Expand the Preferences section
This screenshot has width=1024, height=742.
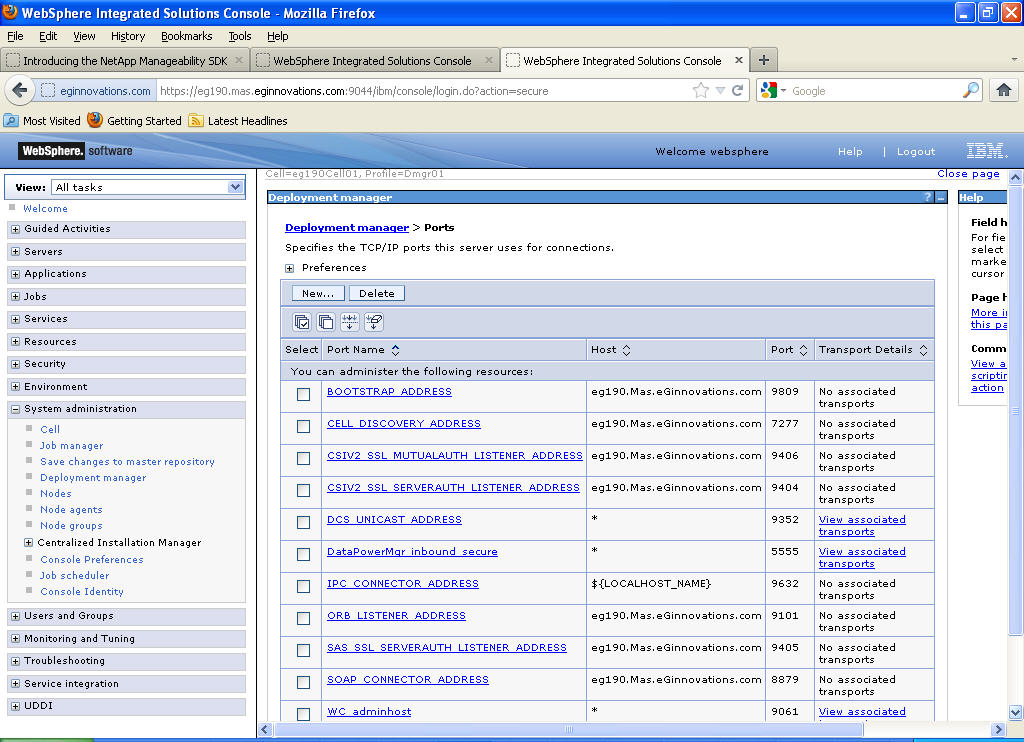pos(289,268)
